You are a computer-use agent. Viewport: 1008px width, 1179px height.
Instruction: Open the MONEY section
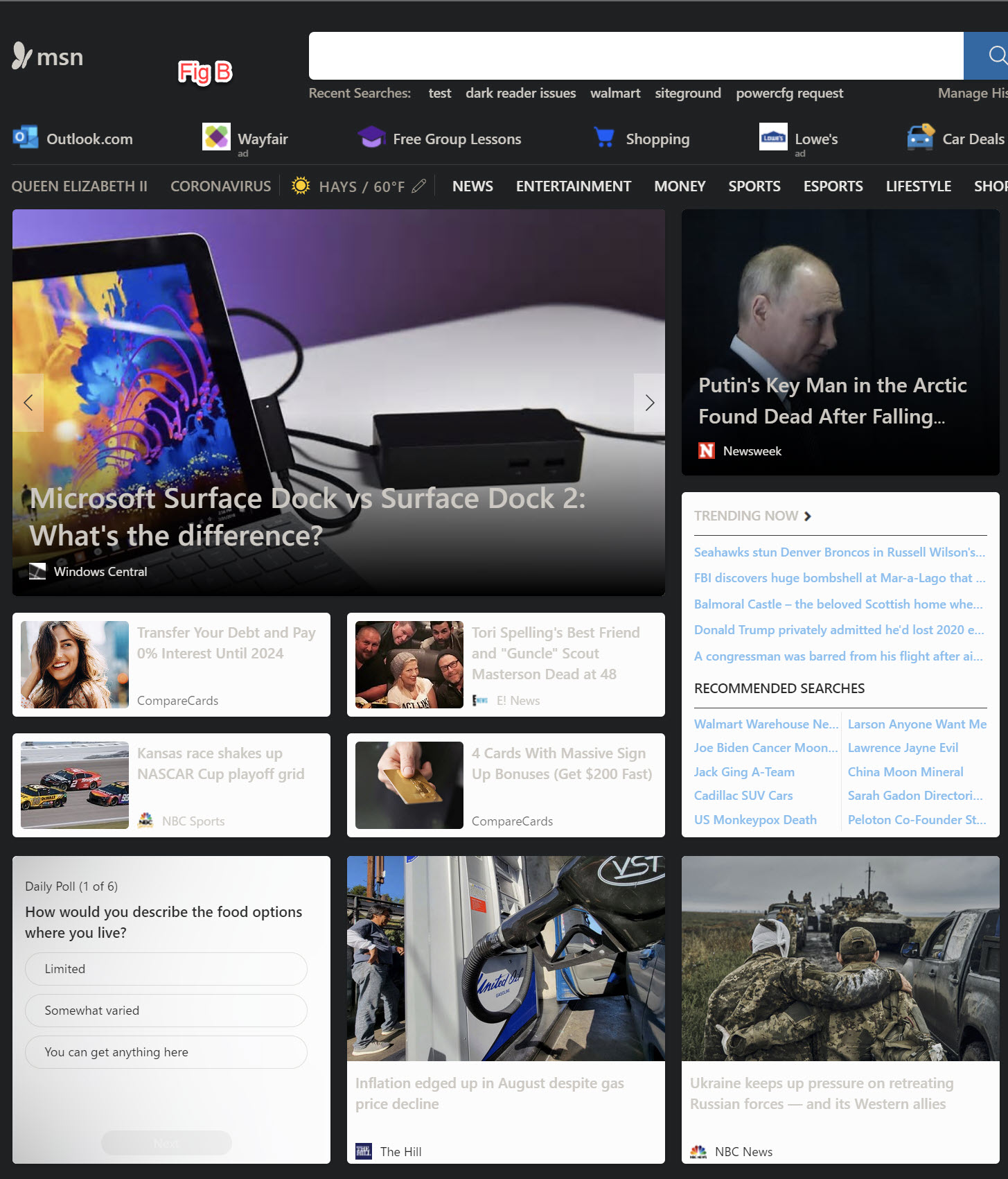coord(680,186)
